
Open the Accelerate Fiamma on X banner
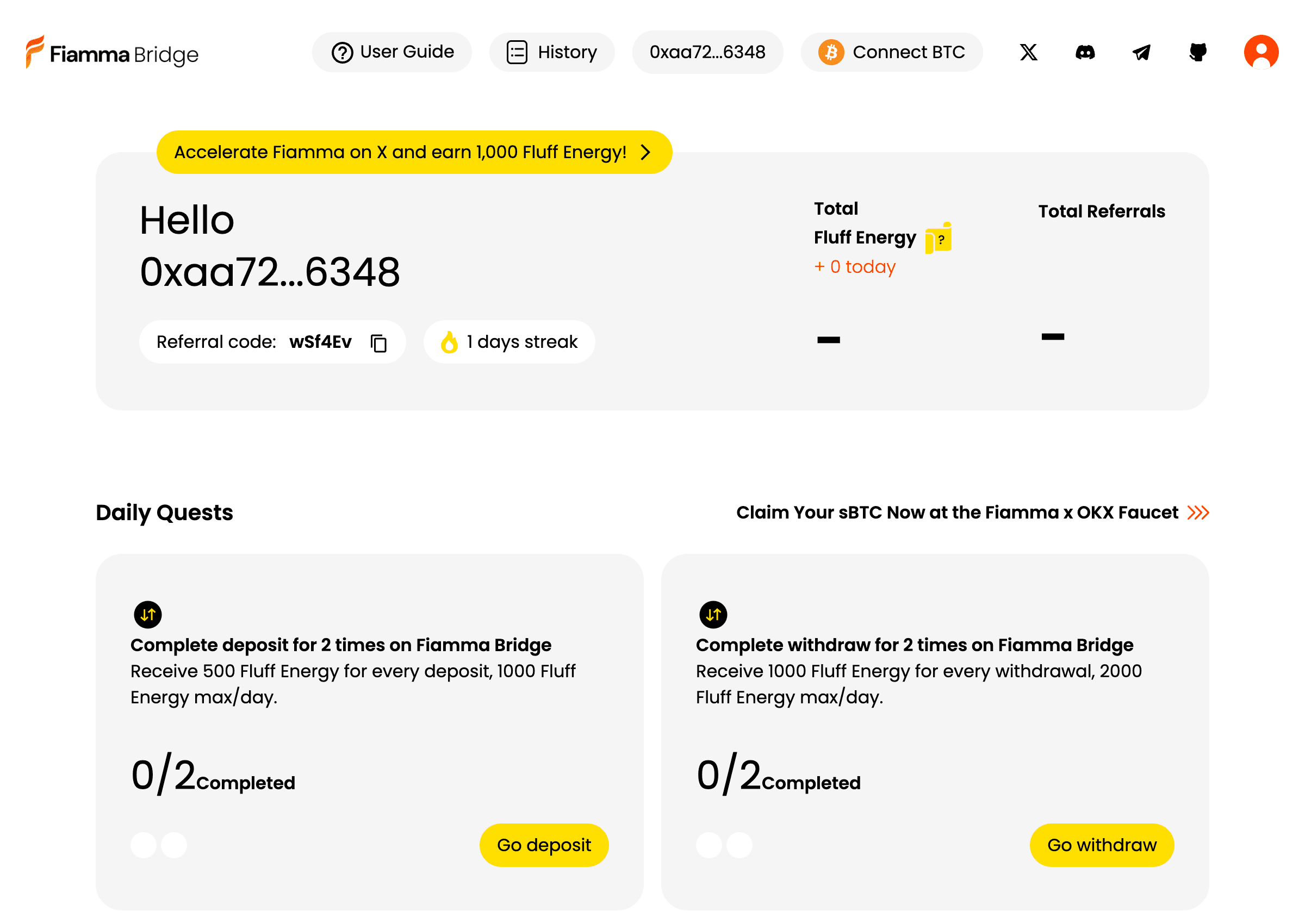click(x=414, y=152)
